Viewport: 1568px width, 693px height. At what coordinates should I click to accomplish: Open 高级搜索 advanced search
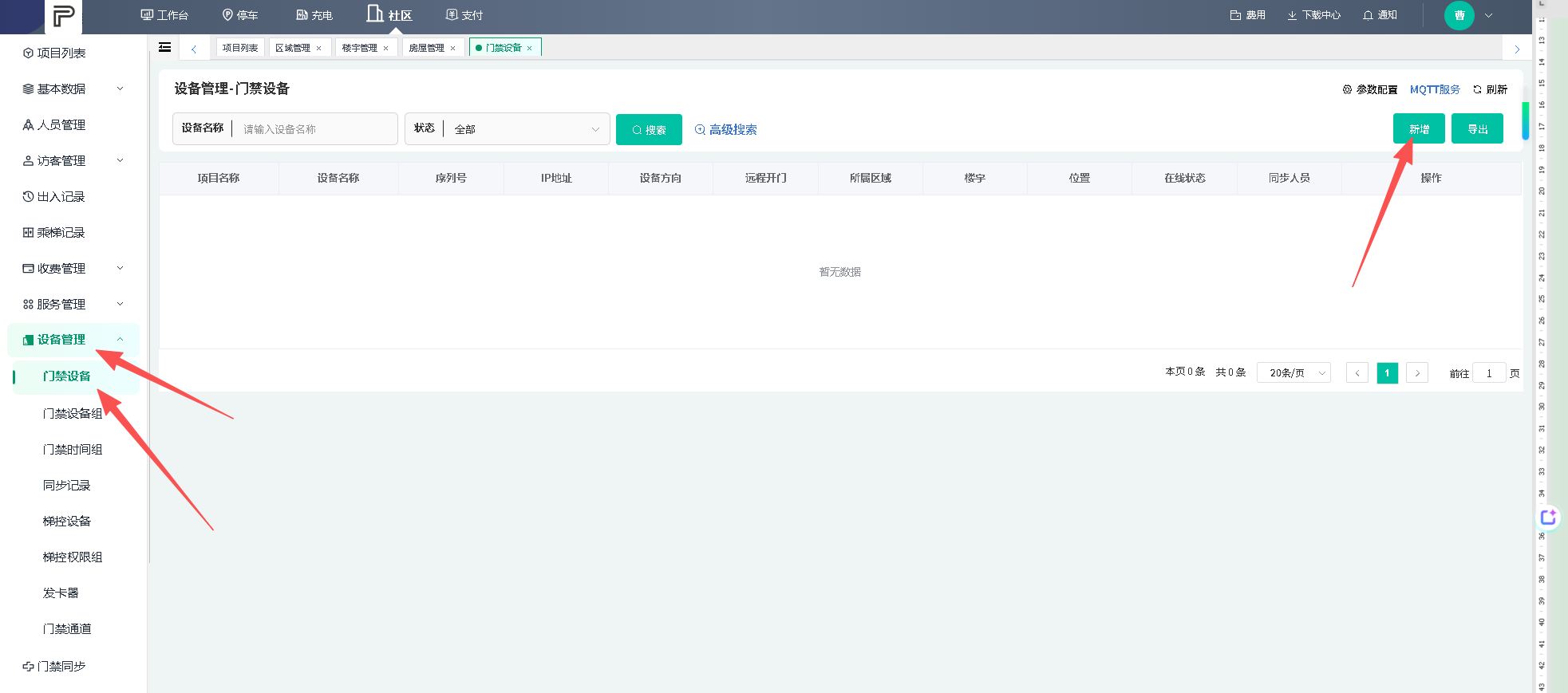point(725,129)
